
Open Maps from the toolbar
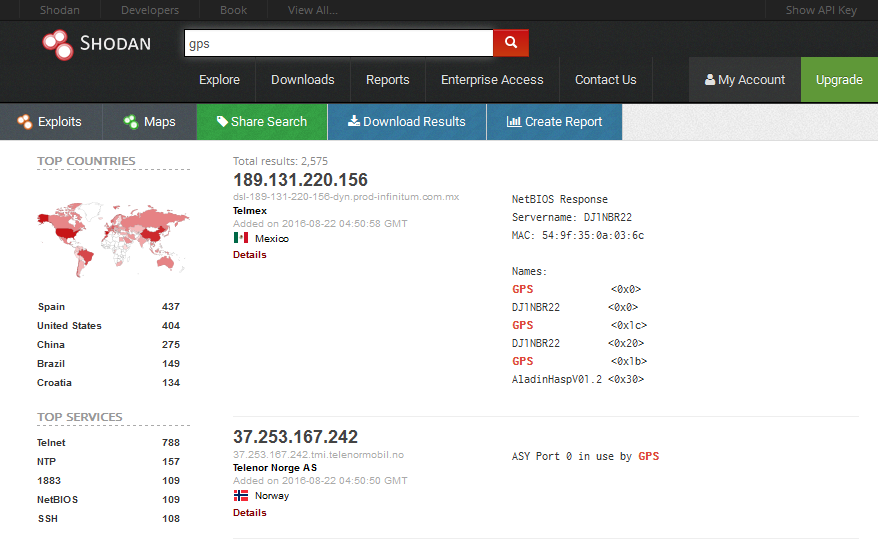pyautogui.click(x=150, y=121)
